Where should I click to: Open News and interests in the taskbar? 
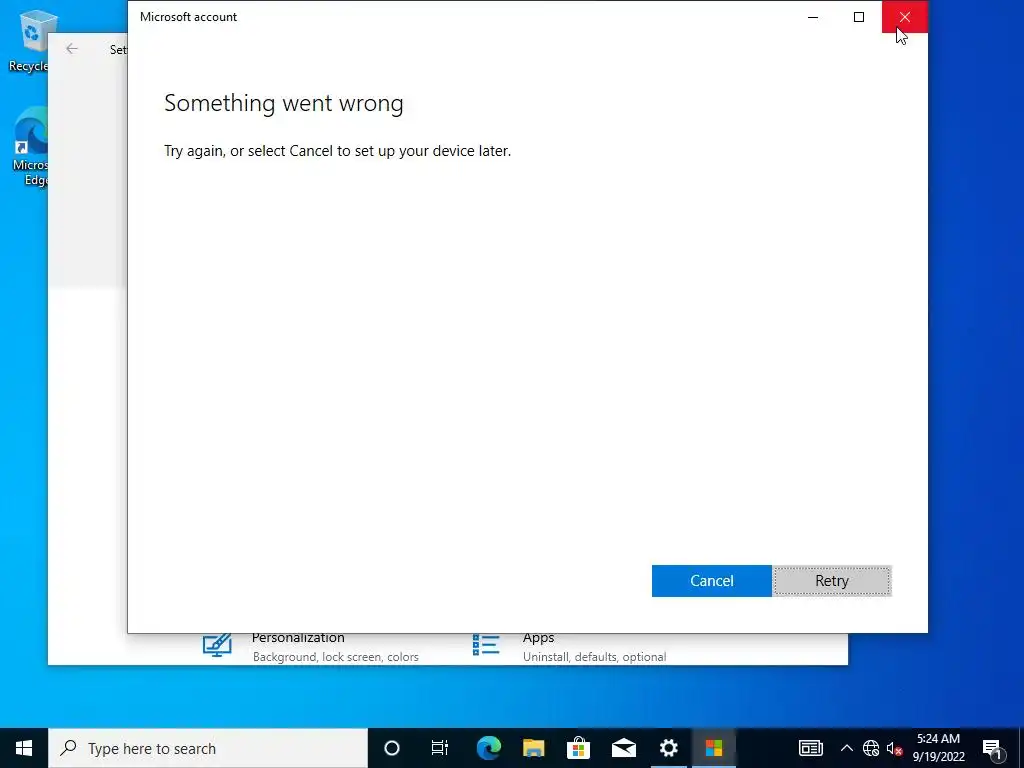[810, 748]
